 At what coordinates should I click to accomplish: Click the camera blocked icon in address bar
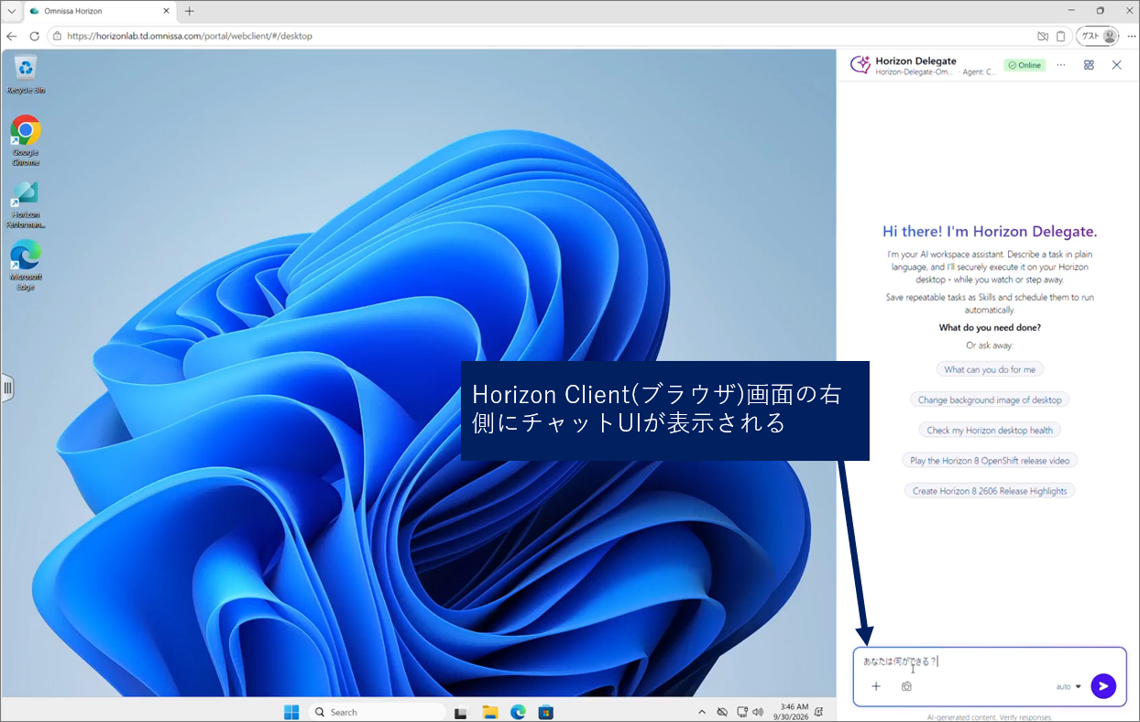pyautogui.click(x=1043, y=36)
